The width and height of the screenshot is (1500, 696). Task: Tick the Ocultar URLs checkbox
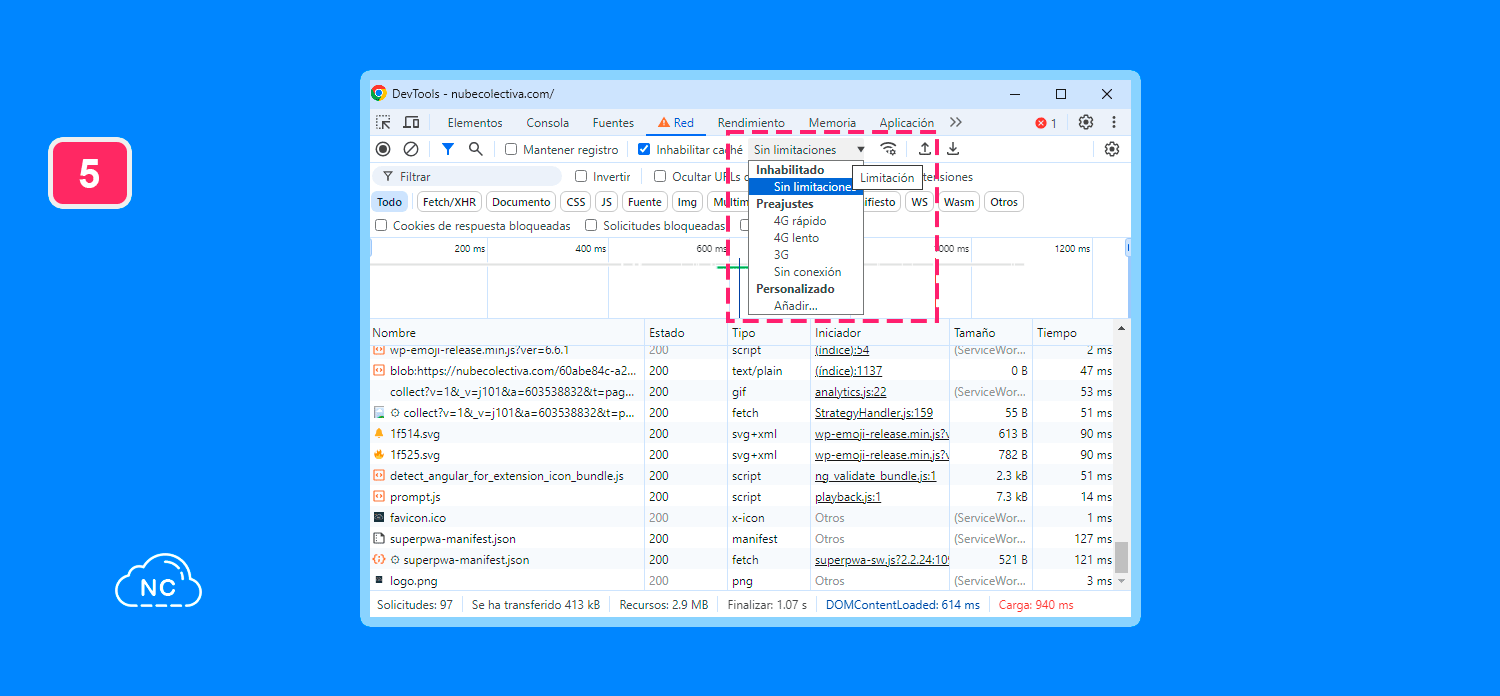(x=660, y=177)
